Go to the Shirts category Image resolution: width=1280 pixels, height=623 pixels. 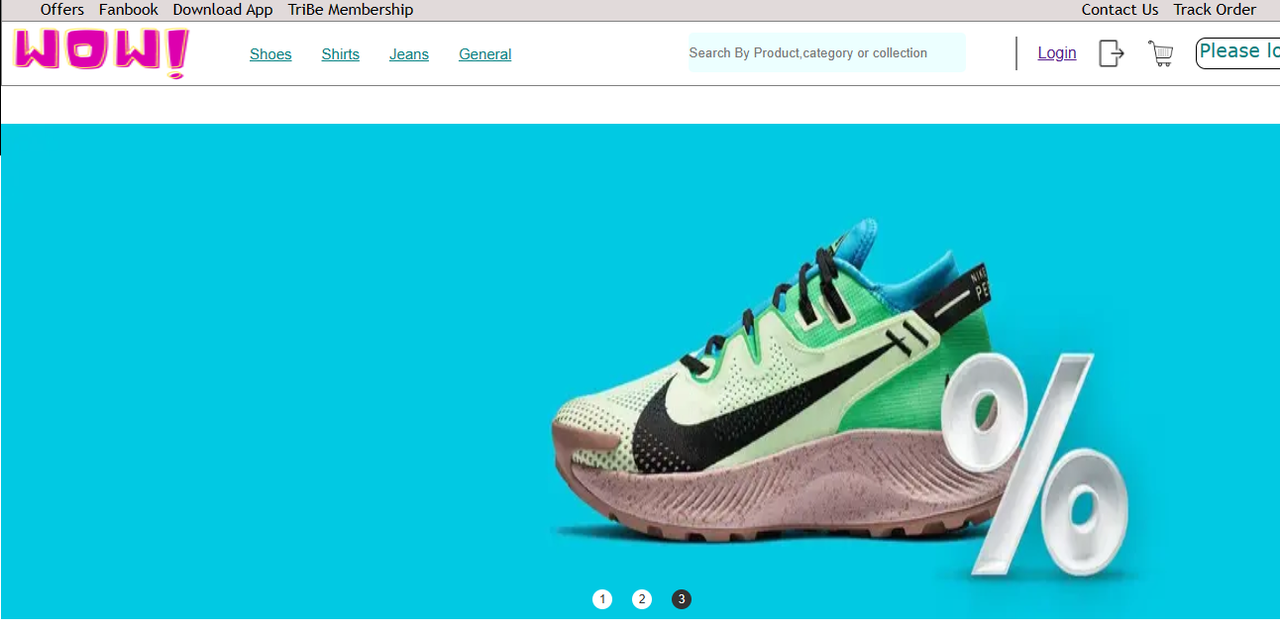point(340,54)
